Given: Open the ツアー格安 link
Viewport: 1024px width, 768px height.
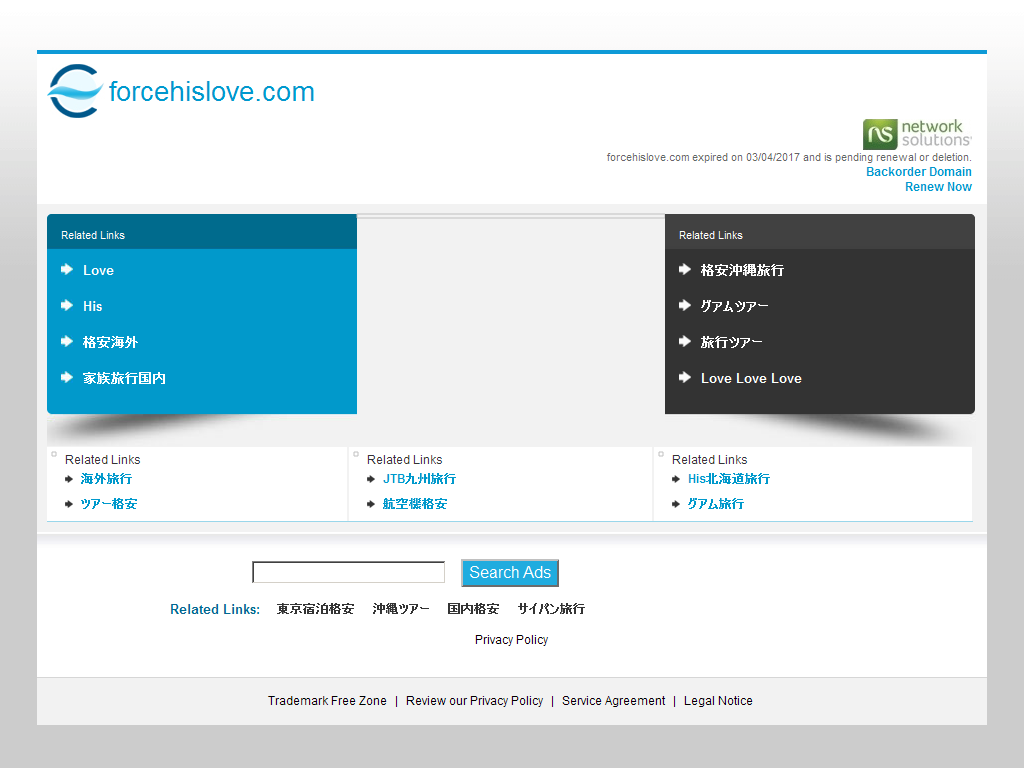Looking at the screenshot, I should 108,504.
